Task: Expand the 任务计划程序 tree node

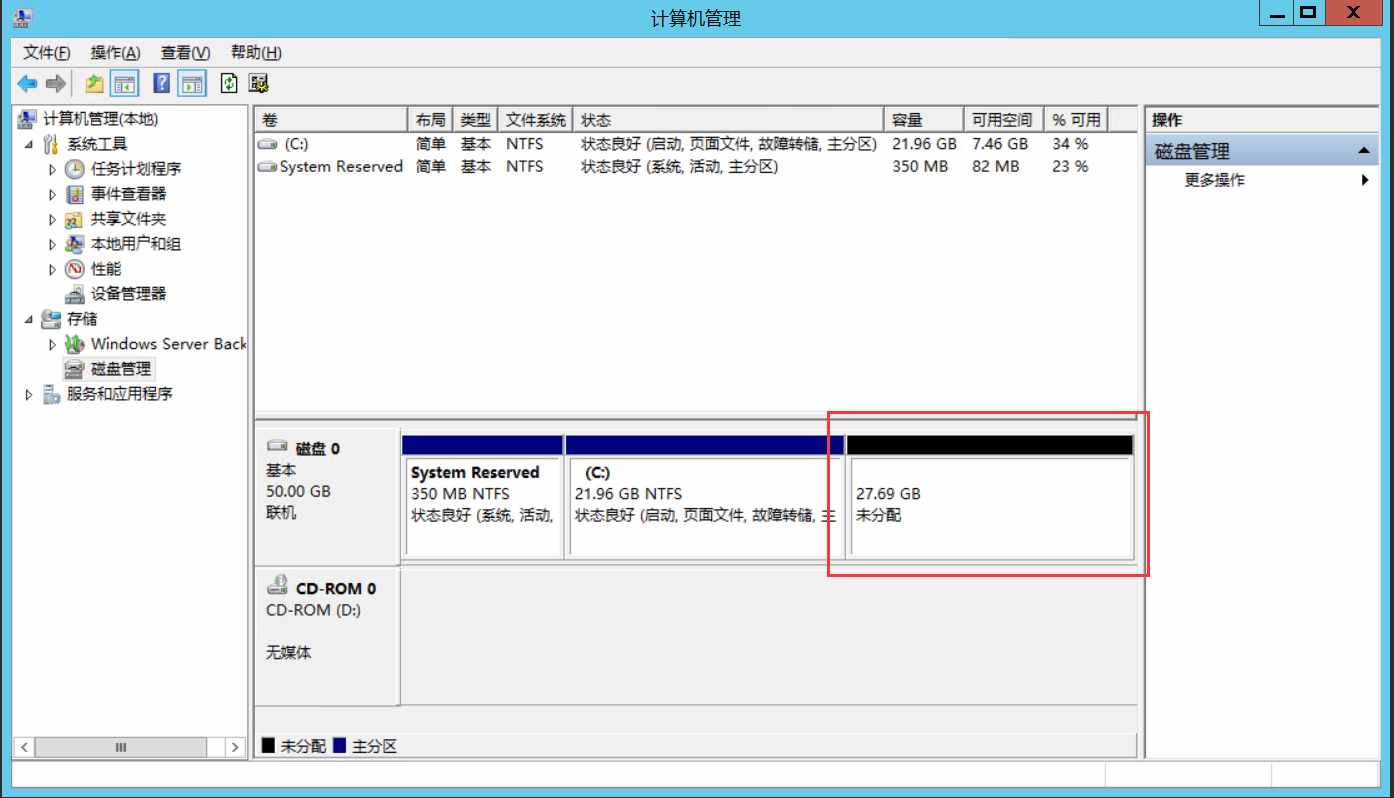Action: pyautogui.click(x=53, y=169)
